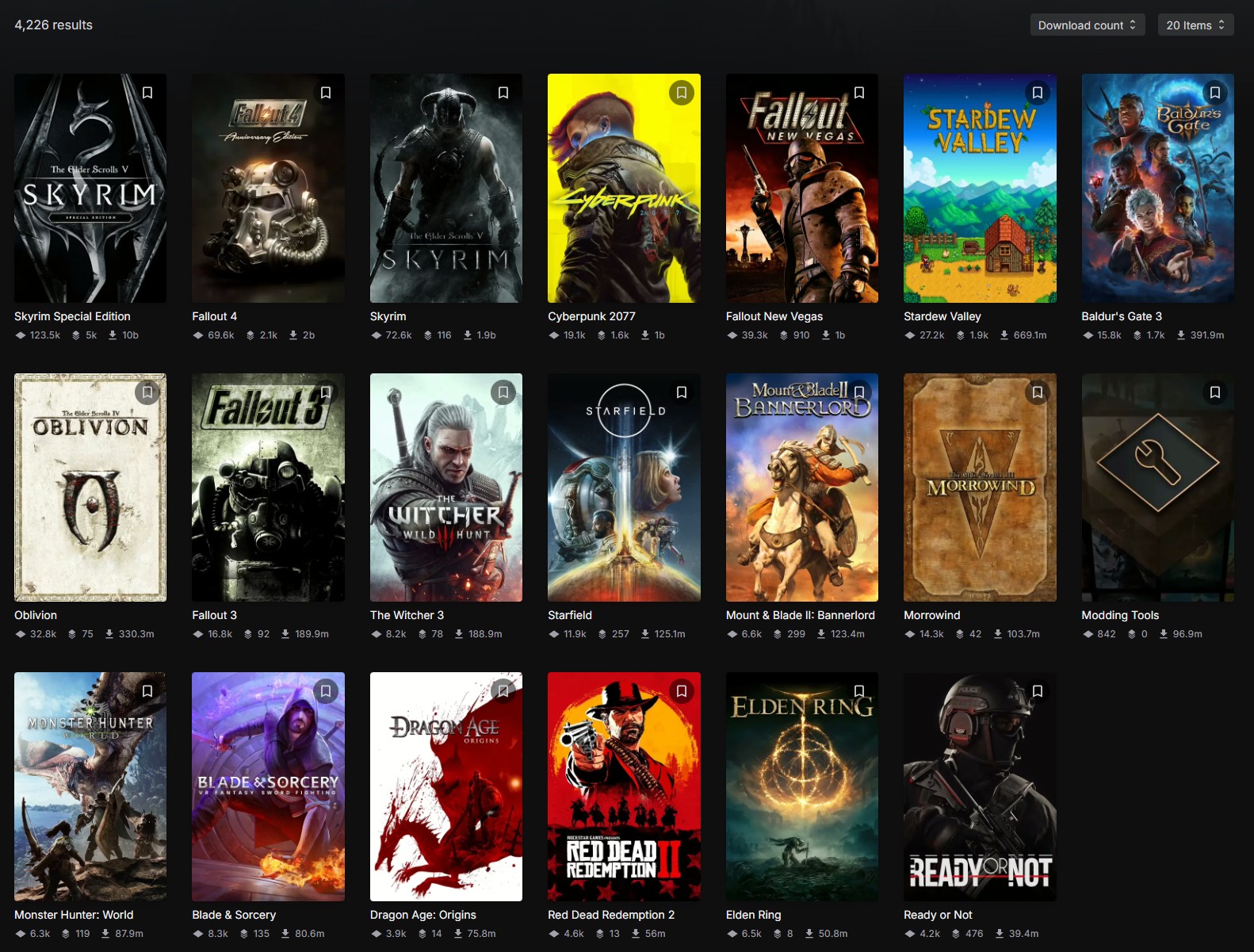Open the Fallout 4 title link

pos(215,316)
